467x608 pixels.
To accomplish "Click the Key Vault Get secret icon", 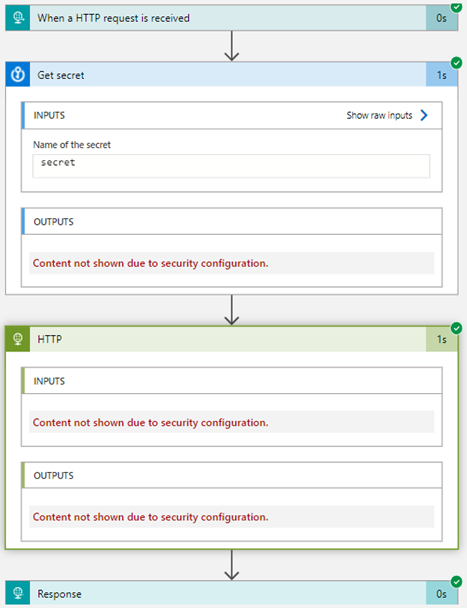I will pyautogui.click(x=18, y=74).
